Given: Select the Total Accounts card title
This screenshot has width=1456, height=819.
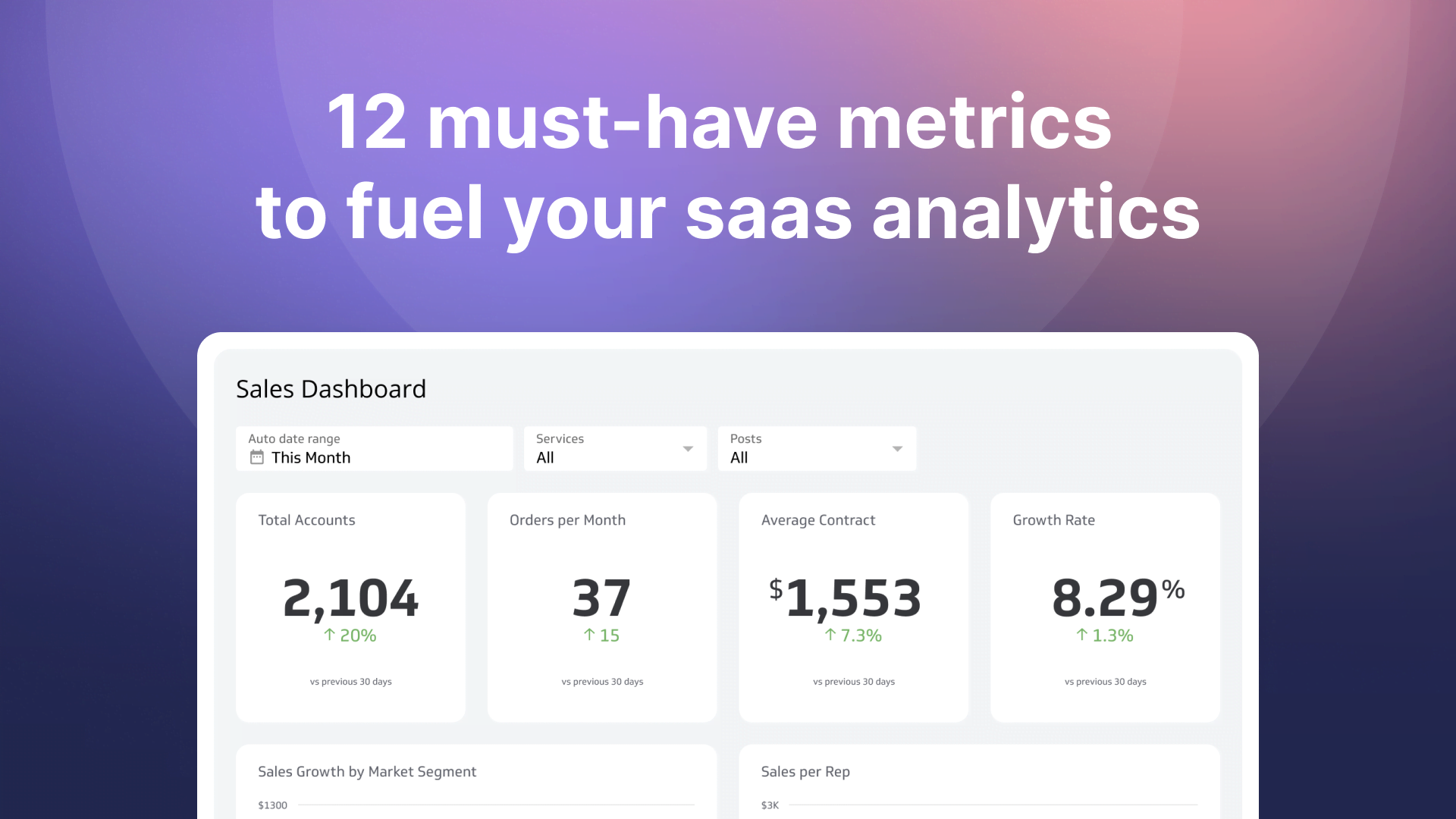Looking at the screenshot, I should [x=306, y=520].
